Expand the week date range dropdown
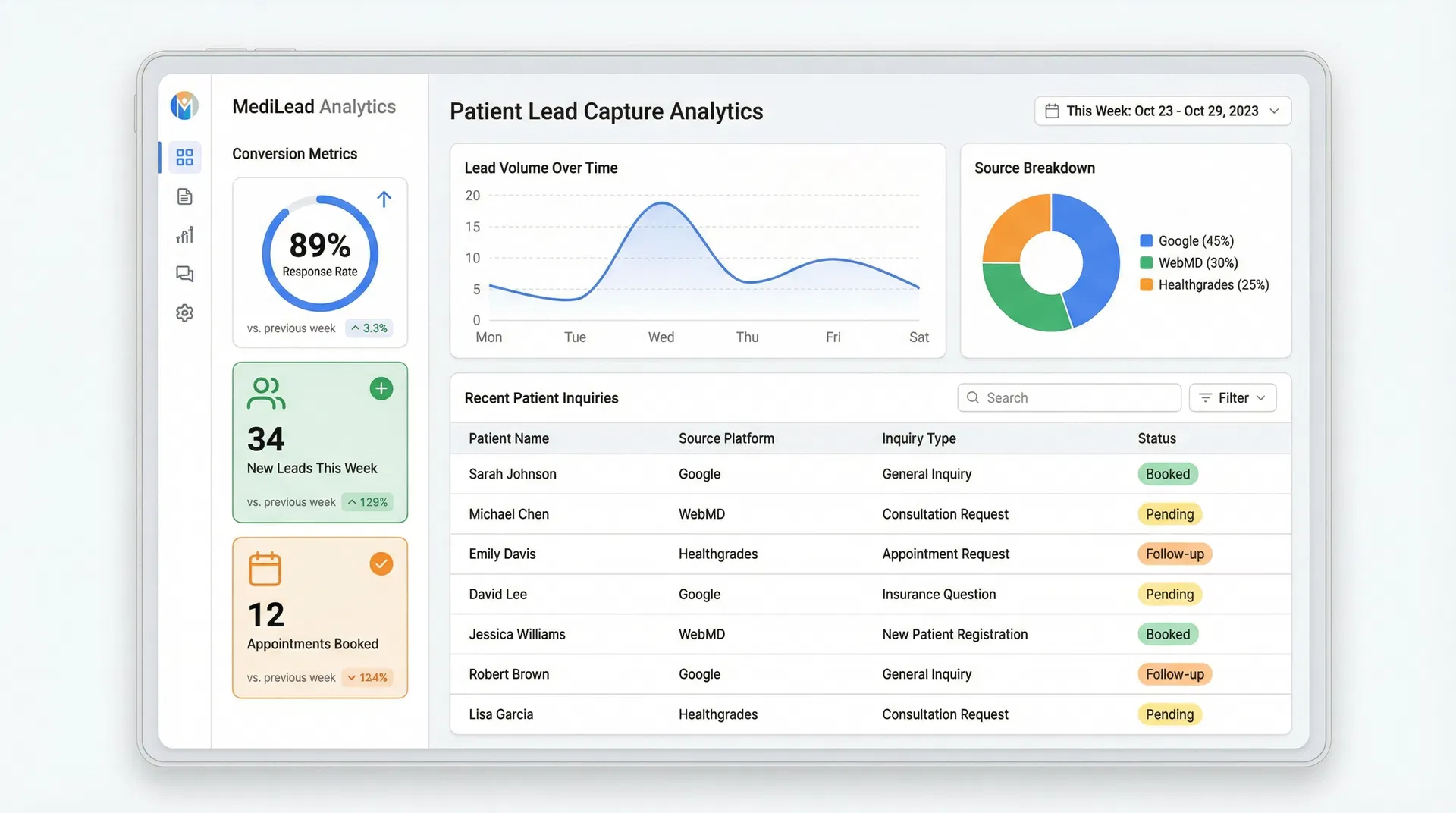Image resolution: width=1456 pixels, height=813 pixels. coord(1276,111)
